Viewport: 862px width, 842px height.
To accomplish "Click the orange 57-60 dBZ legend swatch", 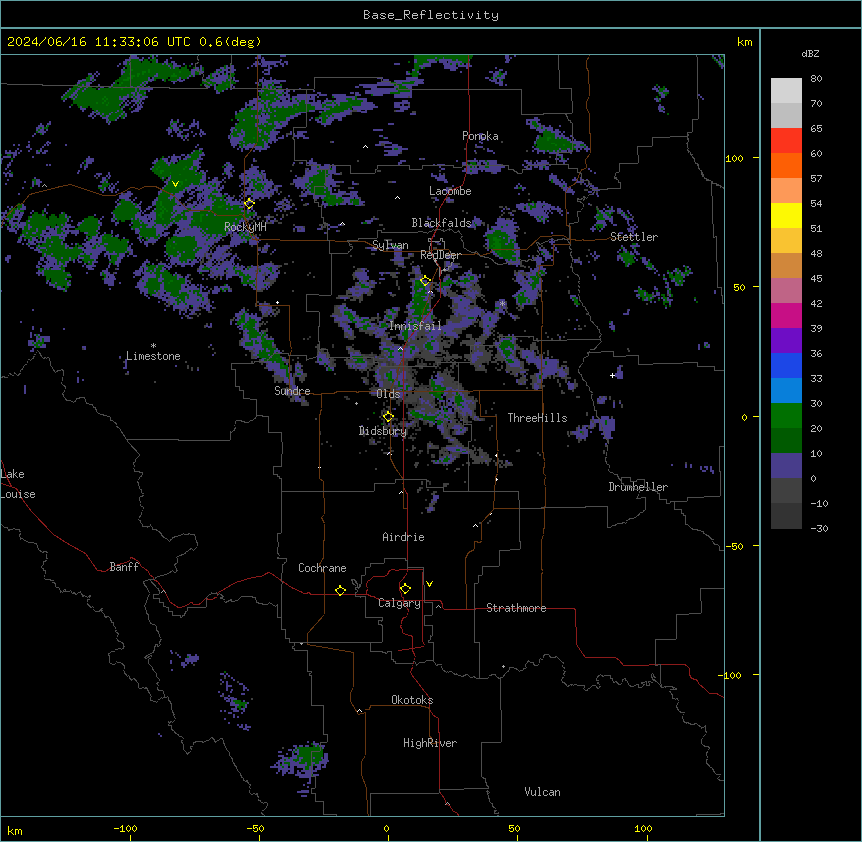I will (786, 165).
